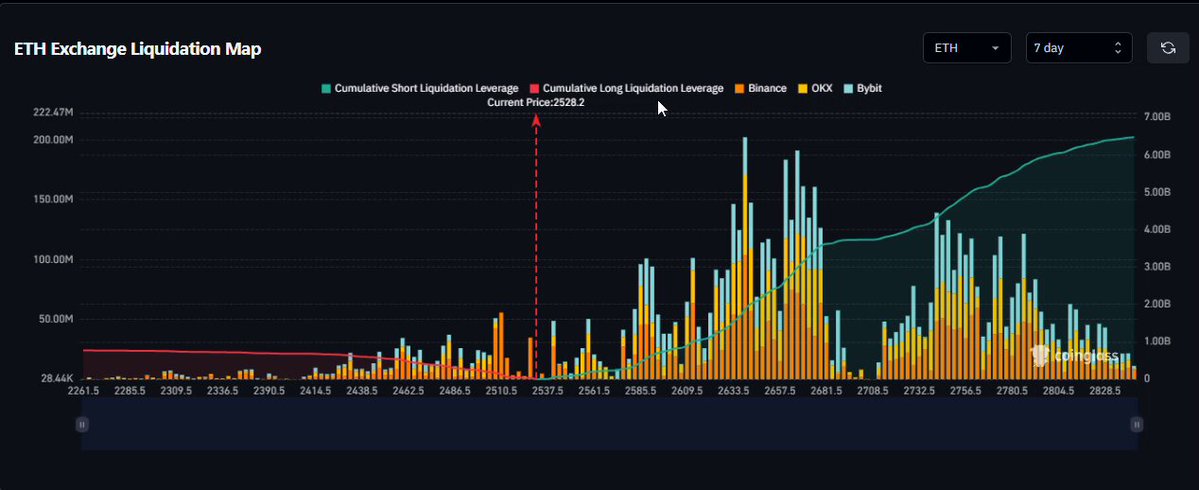Click the 50.00M left axis label
Screen dimensions: 1199x490
coord(56,319)
